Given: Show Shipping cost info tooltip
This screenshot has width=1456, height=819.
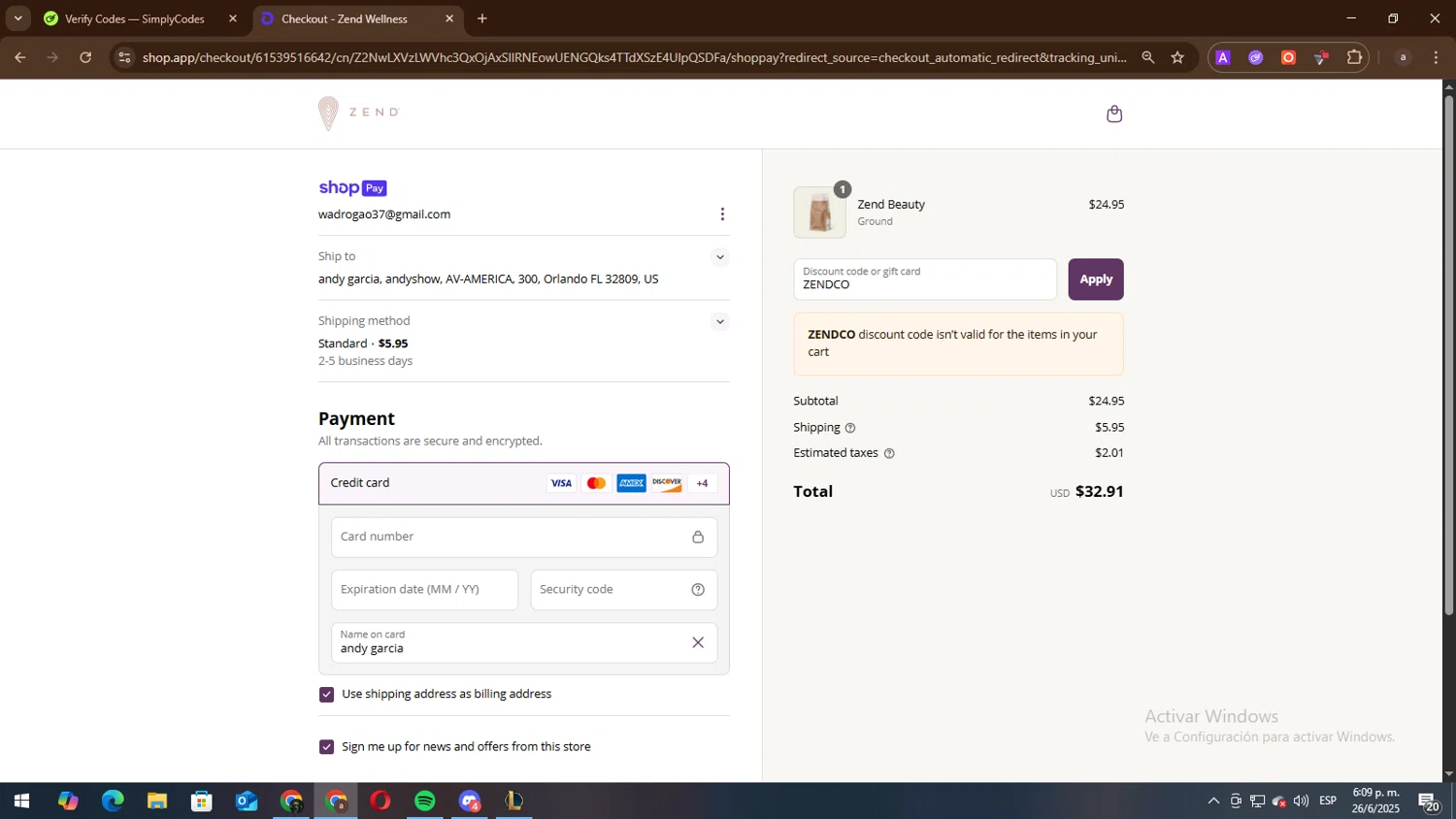Looking at the screenshot, I should 850,428.
